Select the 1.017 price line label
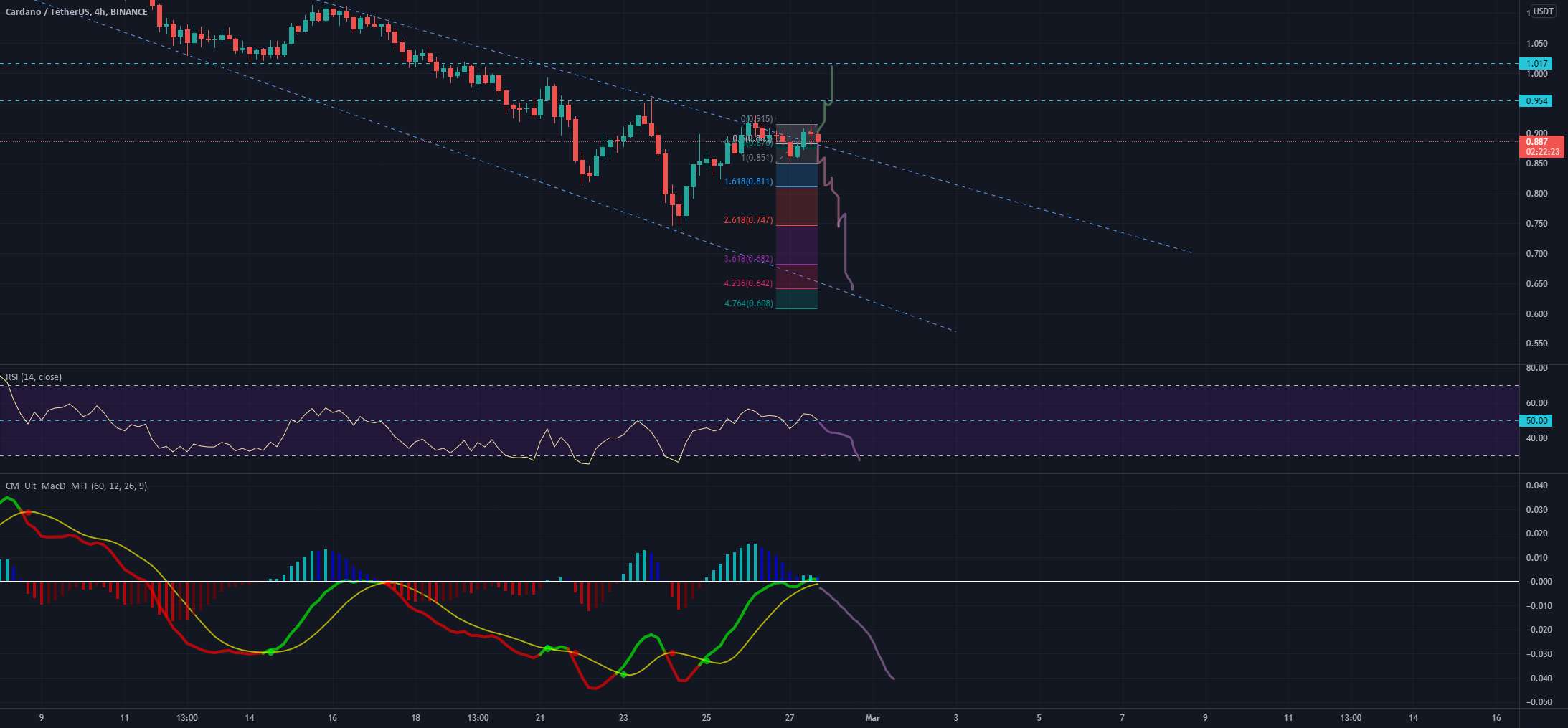Viewport: 1568px width, 728px height. tap(1536, 64)
